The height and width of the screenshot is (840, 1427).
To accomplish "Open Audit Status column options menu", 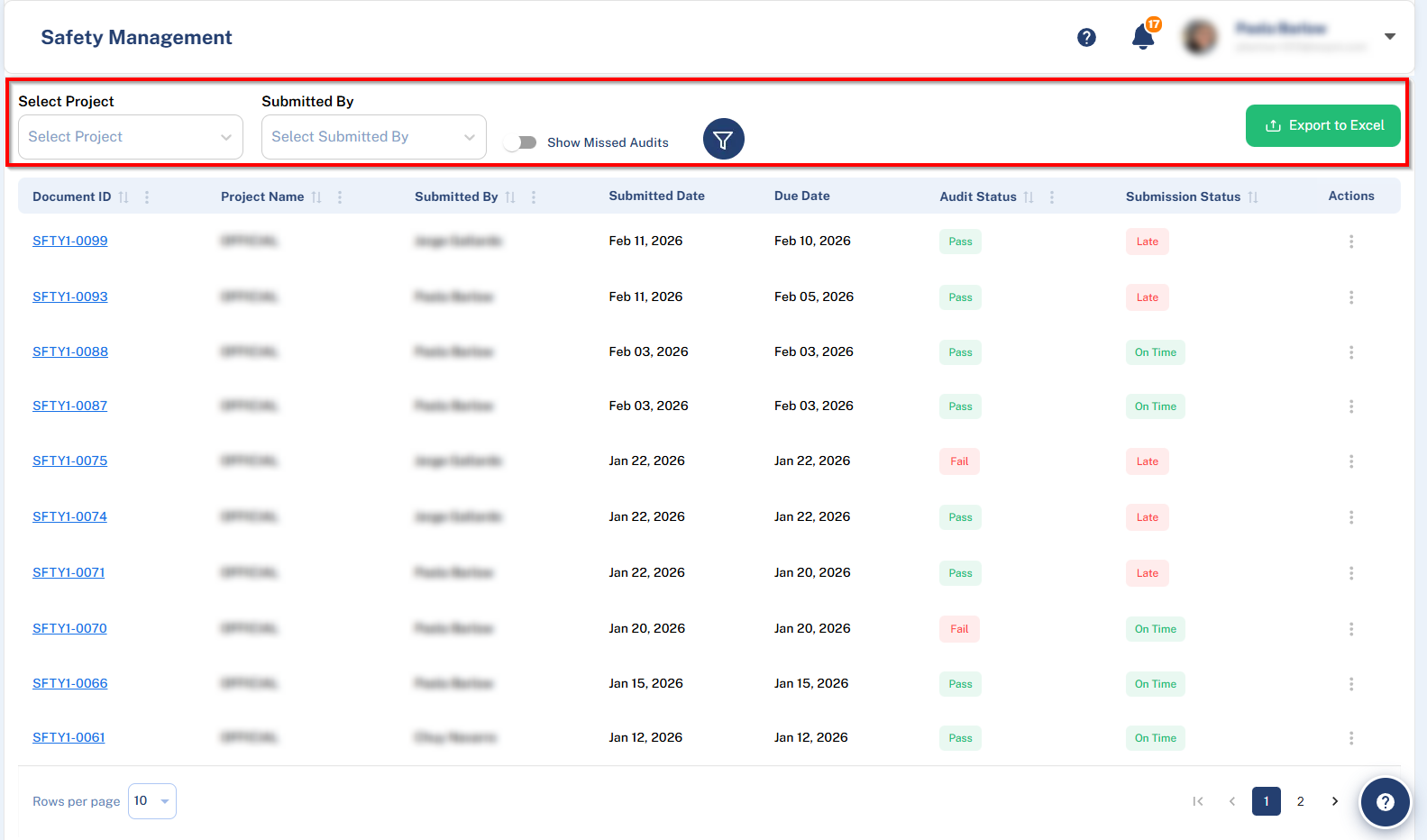I will [x=1051, y=197].
